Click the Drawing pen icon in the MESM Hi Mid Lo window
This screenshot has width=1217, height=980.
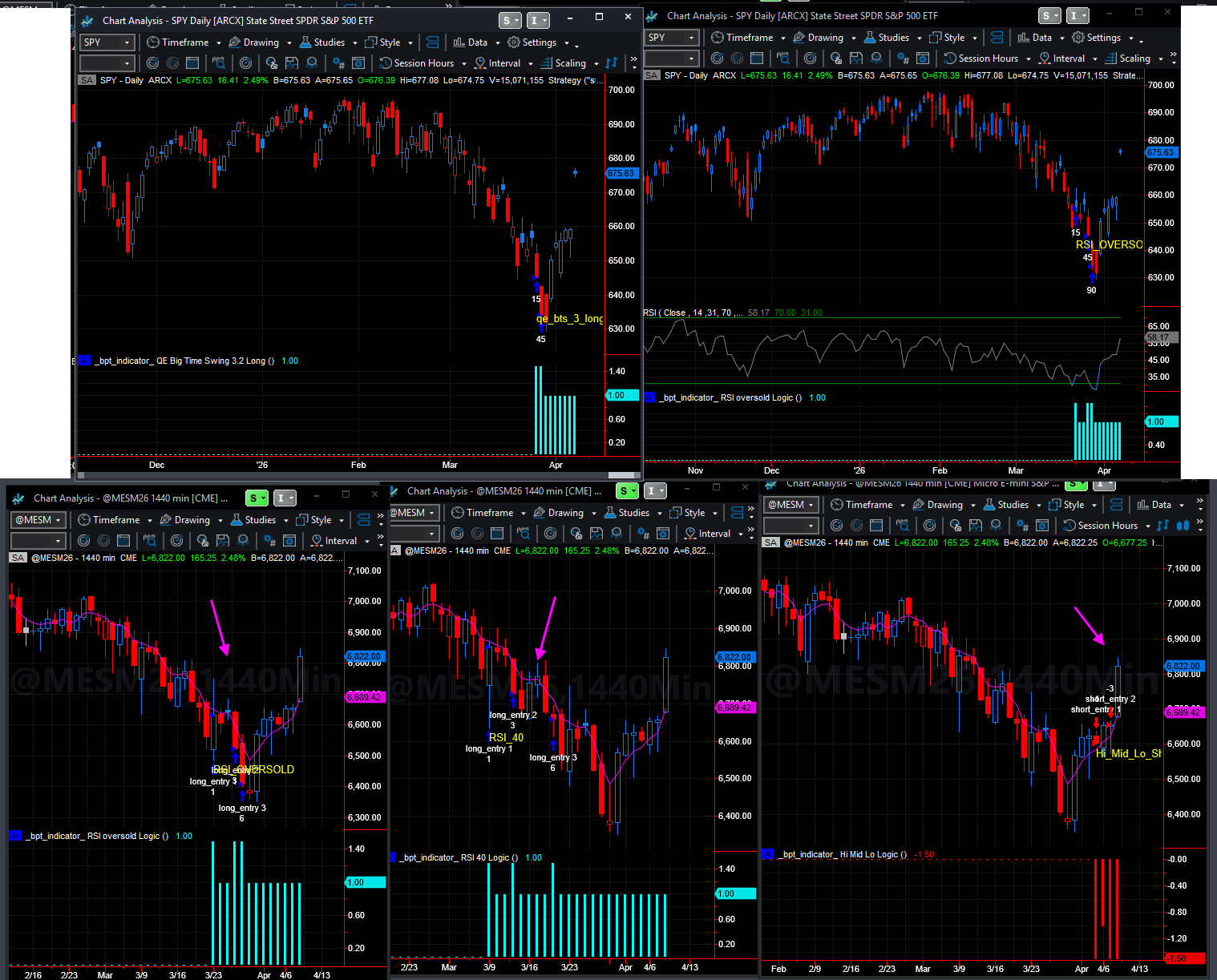919,505
